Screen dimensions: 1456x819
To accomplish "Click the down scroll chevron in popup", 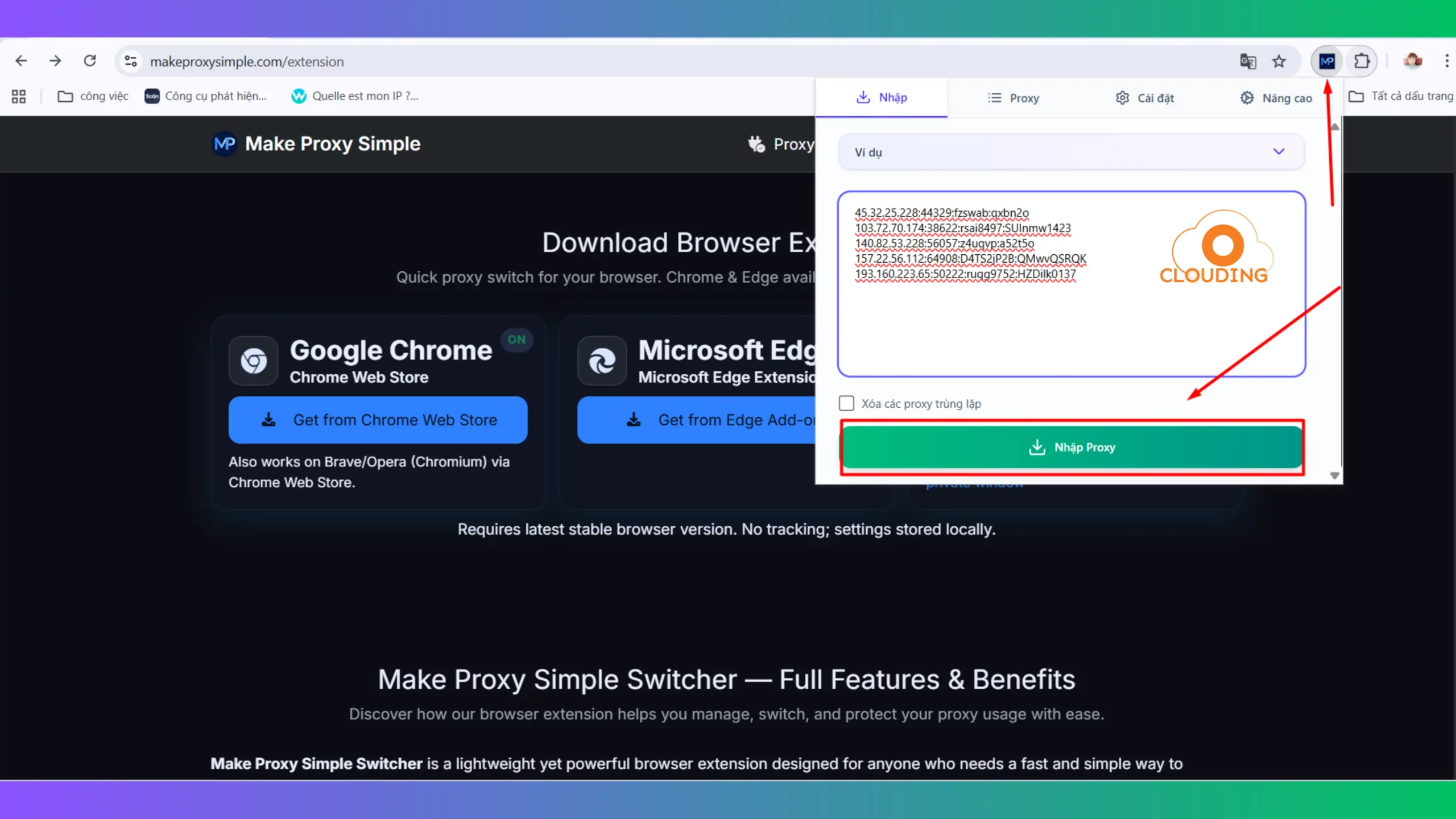I will pos(1335,475).
